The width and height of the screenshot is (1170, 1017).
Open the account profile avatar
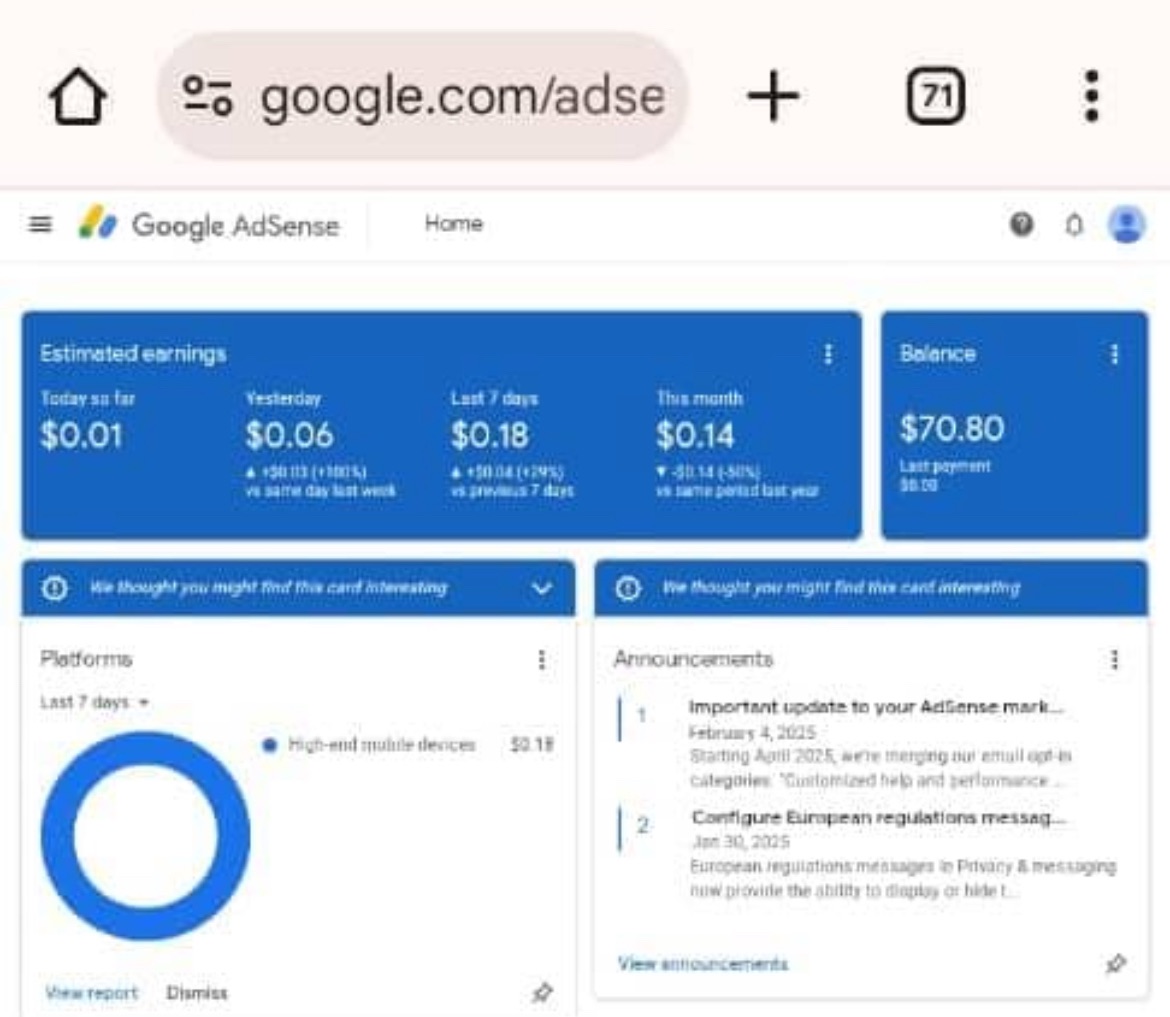1127,225
